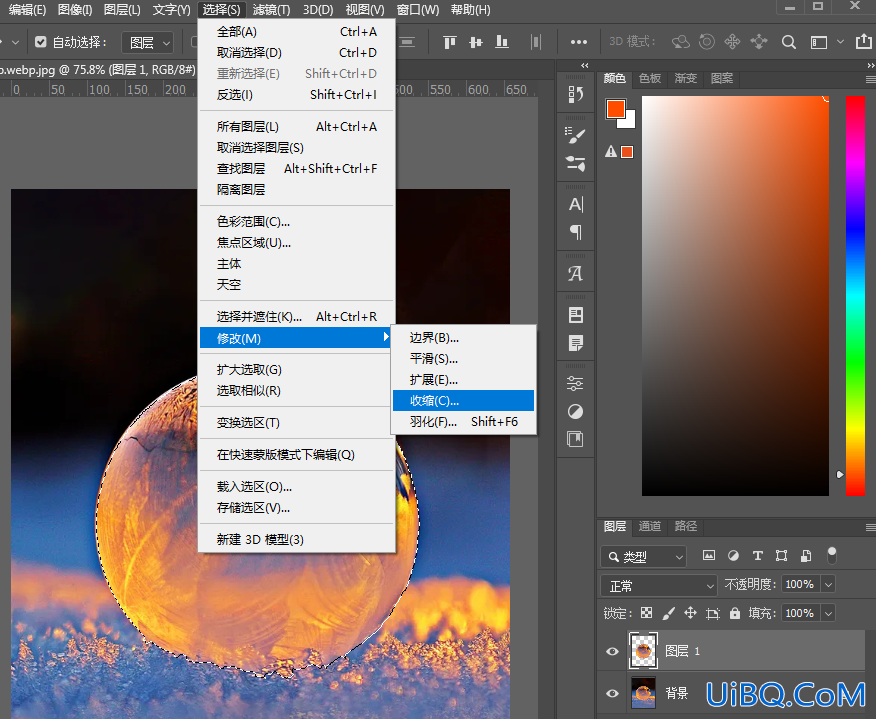Viewport: 876px width, 719px height.
Task: Select 取消选择(D) menu entry
Action: (297, 53)
